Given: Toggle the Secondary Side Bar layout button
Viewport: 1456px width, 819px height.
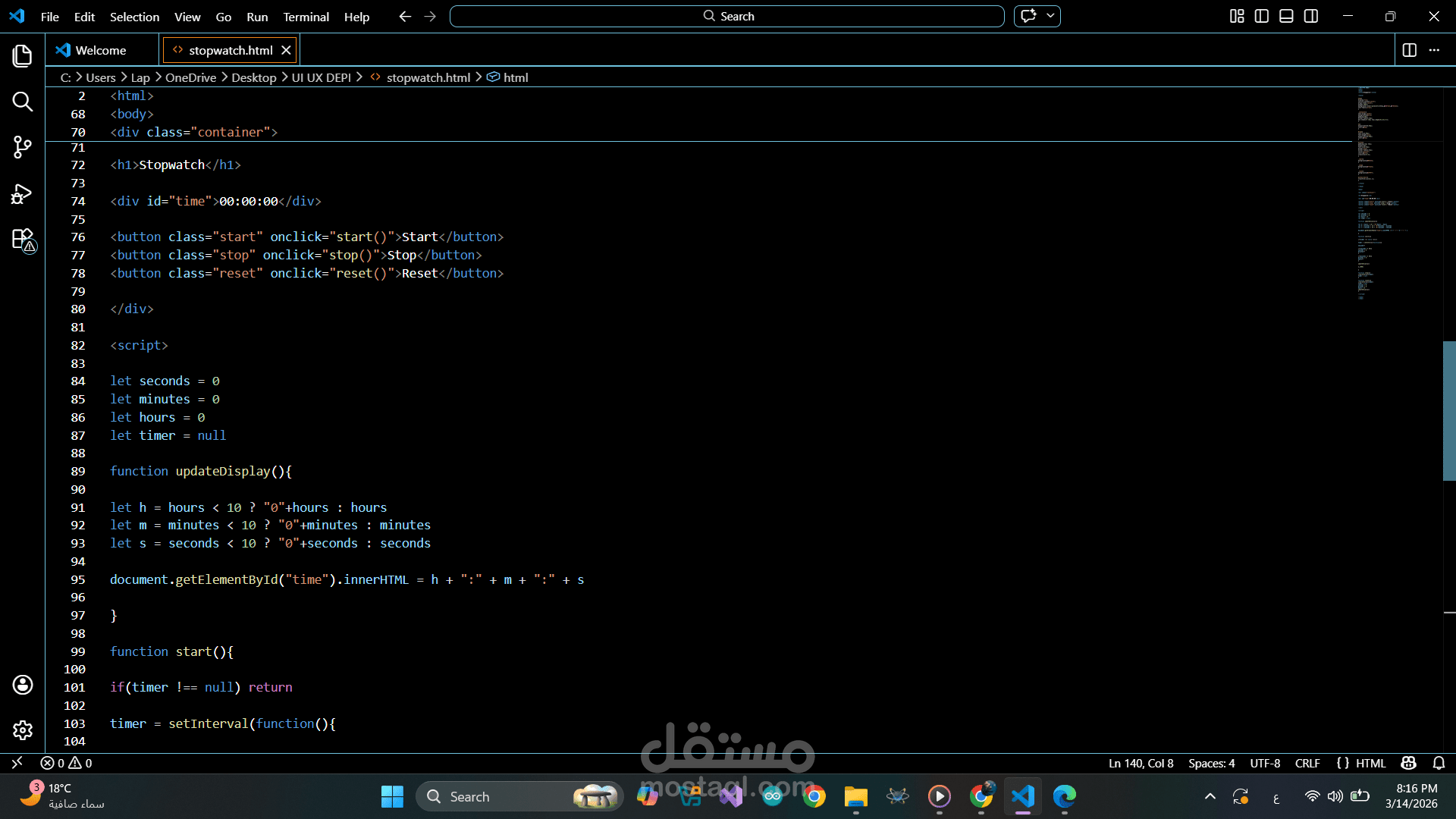Looking at the screenshot, I should (x=1311, y=16).
